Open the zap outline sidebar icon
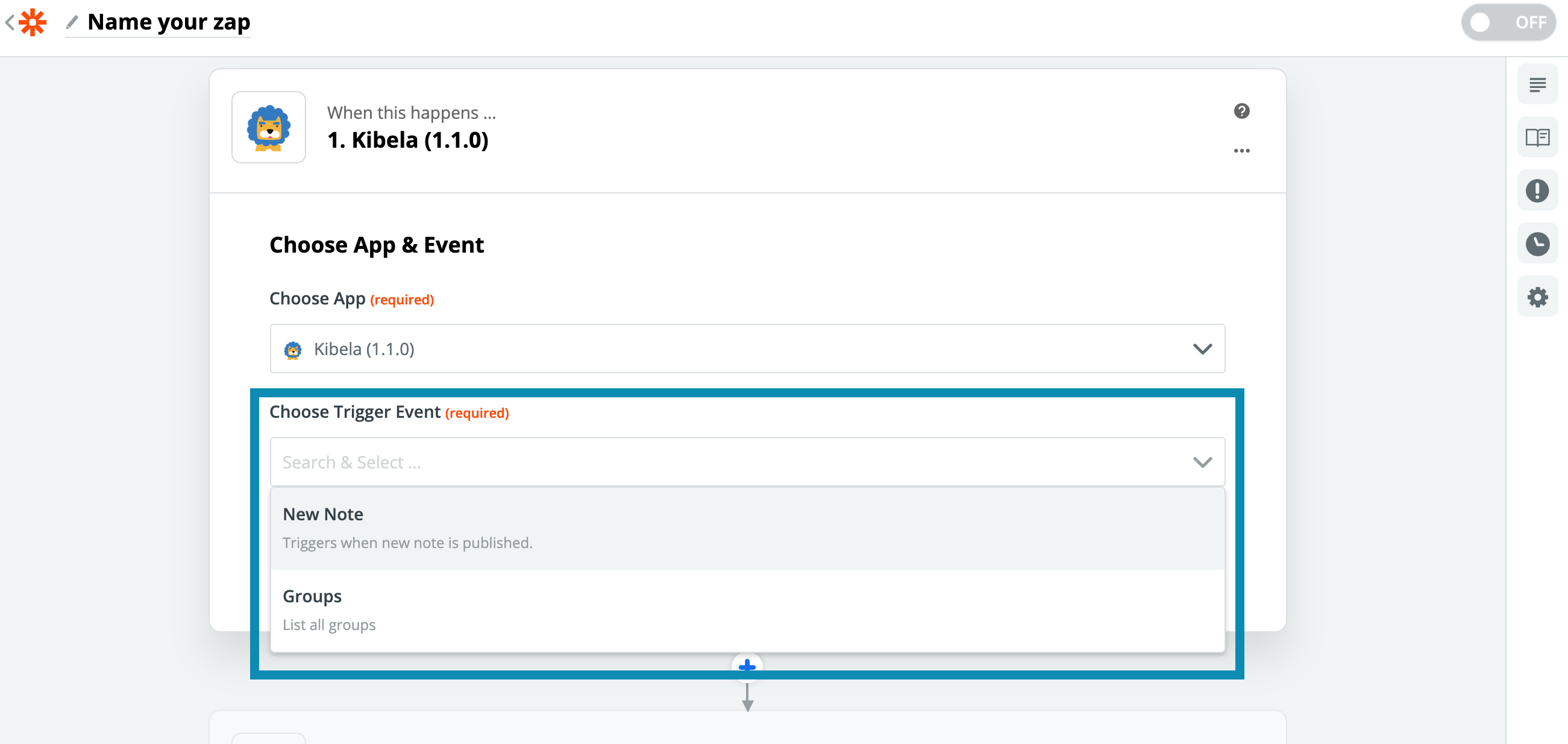The width and height of the screenshot is (1568, 744). pyautogui.click(x=1537, y=84)
